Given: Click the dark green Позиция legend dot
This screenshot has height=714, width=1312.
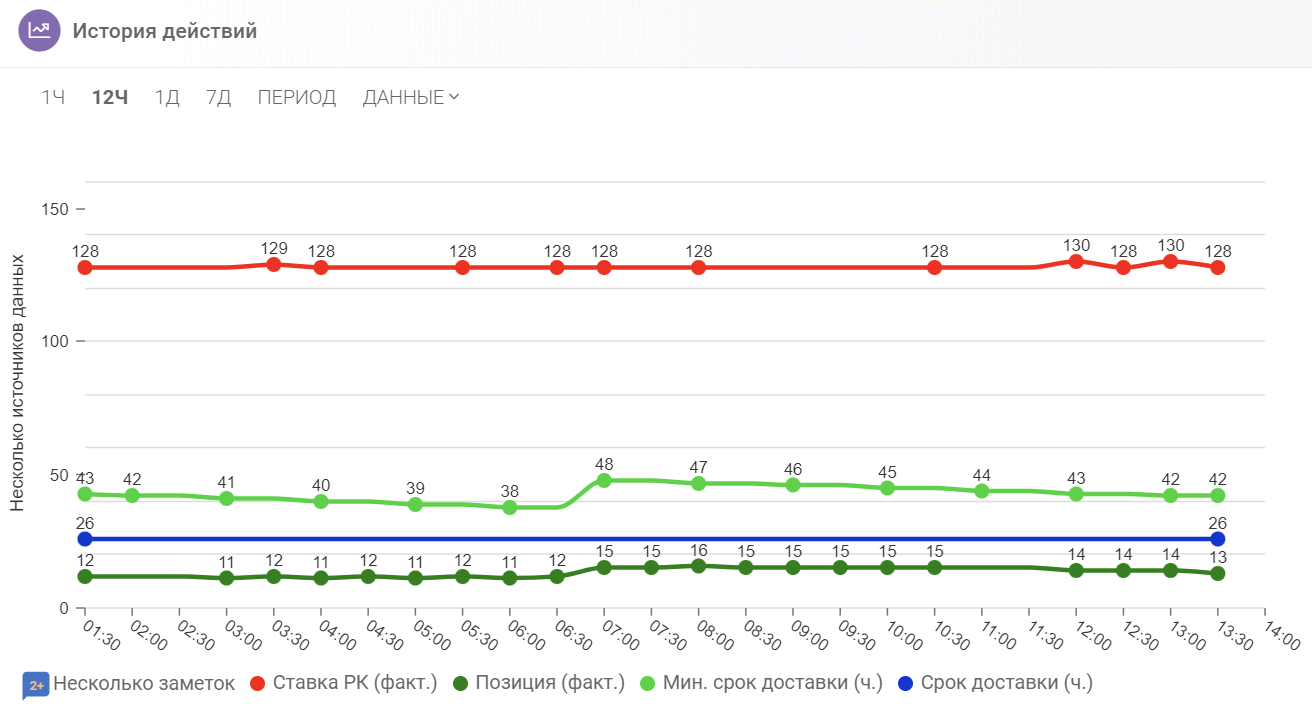Looking at the screenshot, I should (460, 684).
